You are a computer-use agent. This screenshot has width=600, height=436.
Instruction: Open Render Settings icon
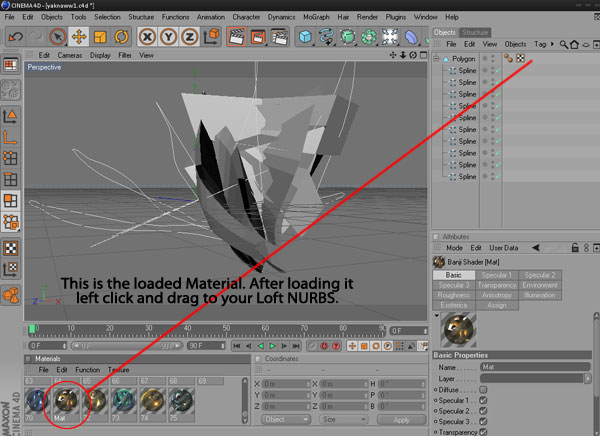[279, 37]
